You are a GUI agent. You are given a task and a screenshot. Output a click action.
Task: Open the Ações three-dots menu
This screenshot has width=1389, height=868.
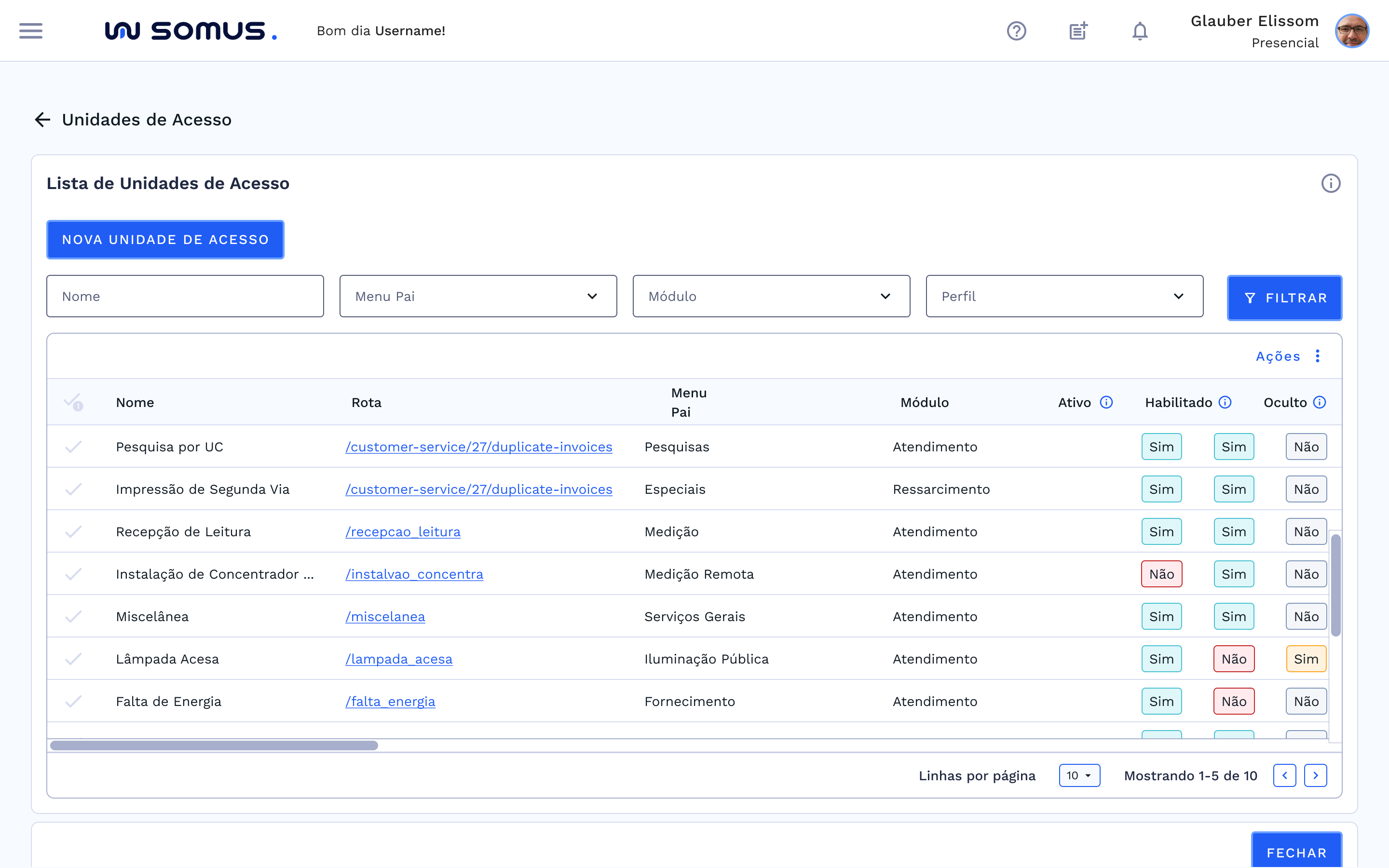(x=1318, y=356)
